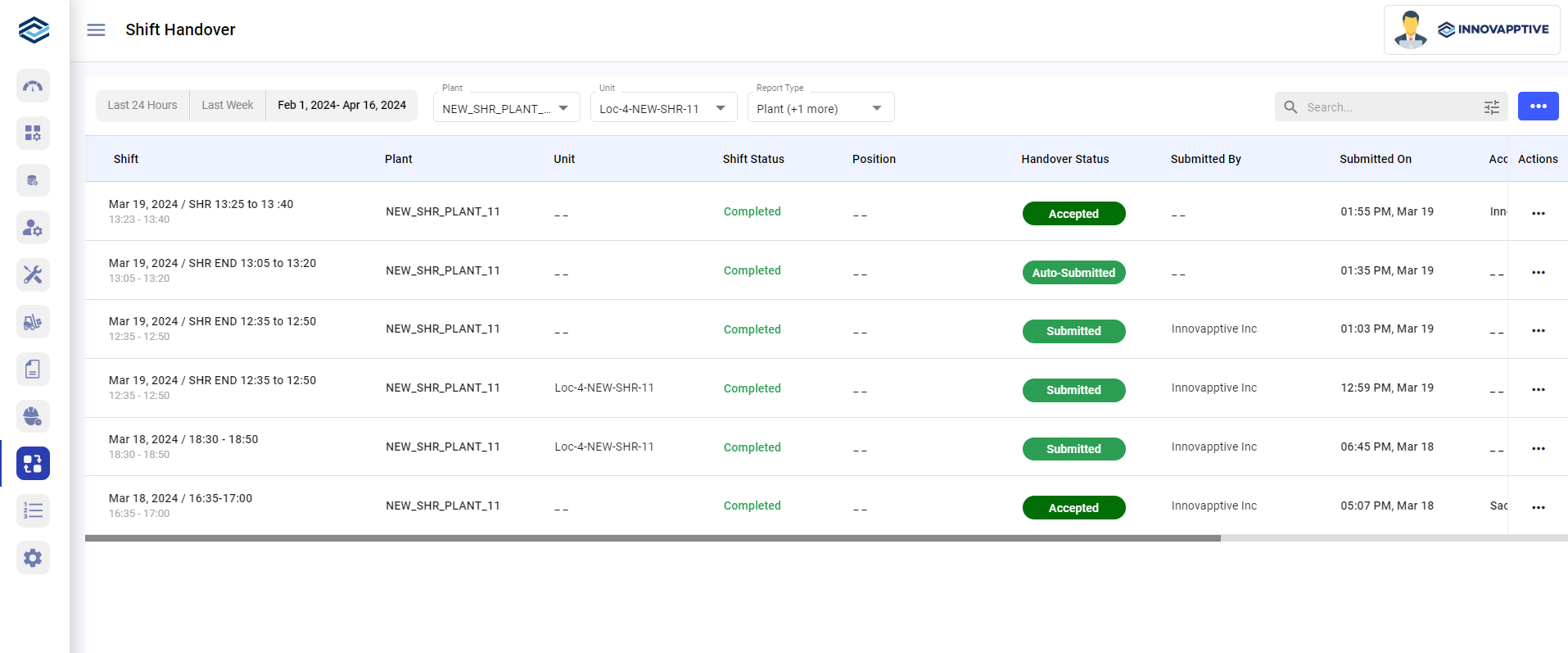Click the Auto-Submitted status badge
Viewport: 1568px width, 653px height.
pyautogui.click(x=1073, y=273)
